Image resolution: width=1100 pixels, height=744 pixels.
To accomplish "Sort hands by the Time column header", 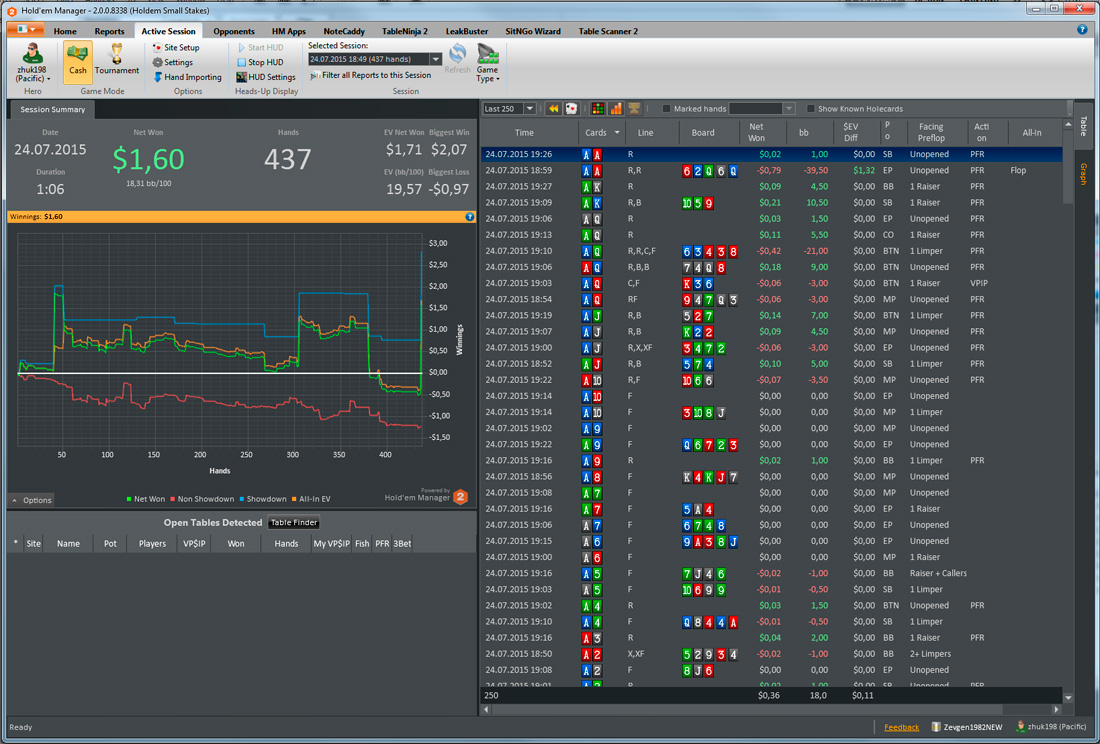I will click(x=524, y=133).
